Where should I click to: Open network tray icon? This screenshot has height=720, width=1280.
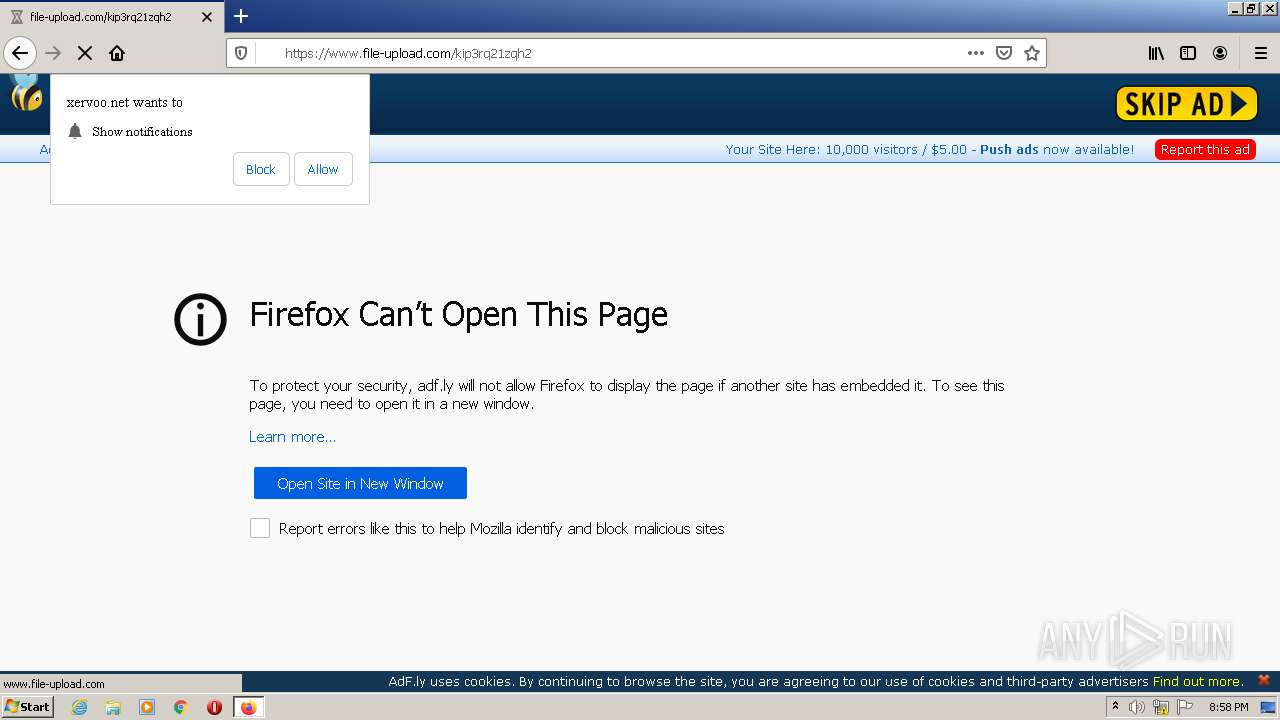tap(1161, 707)
